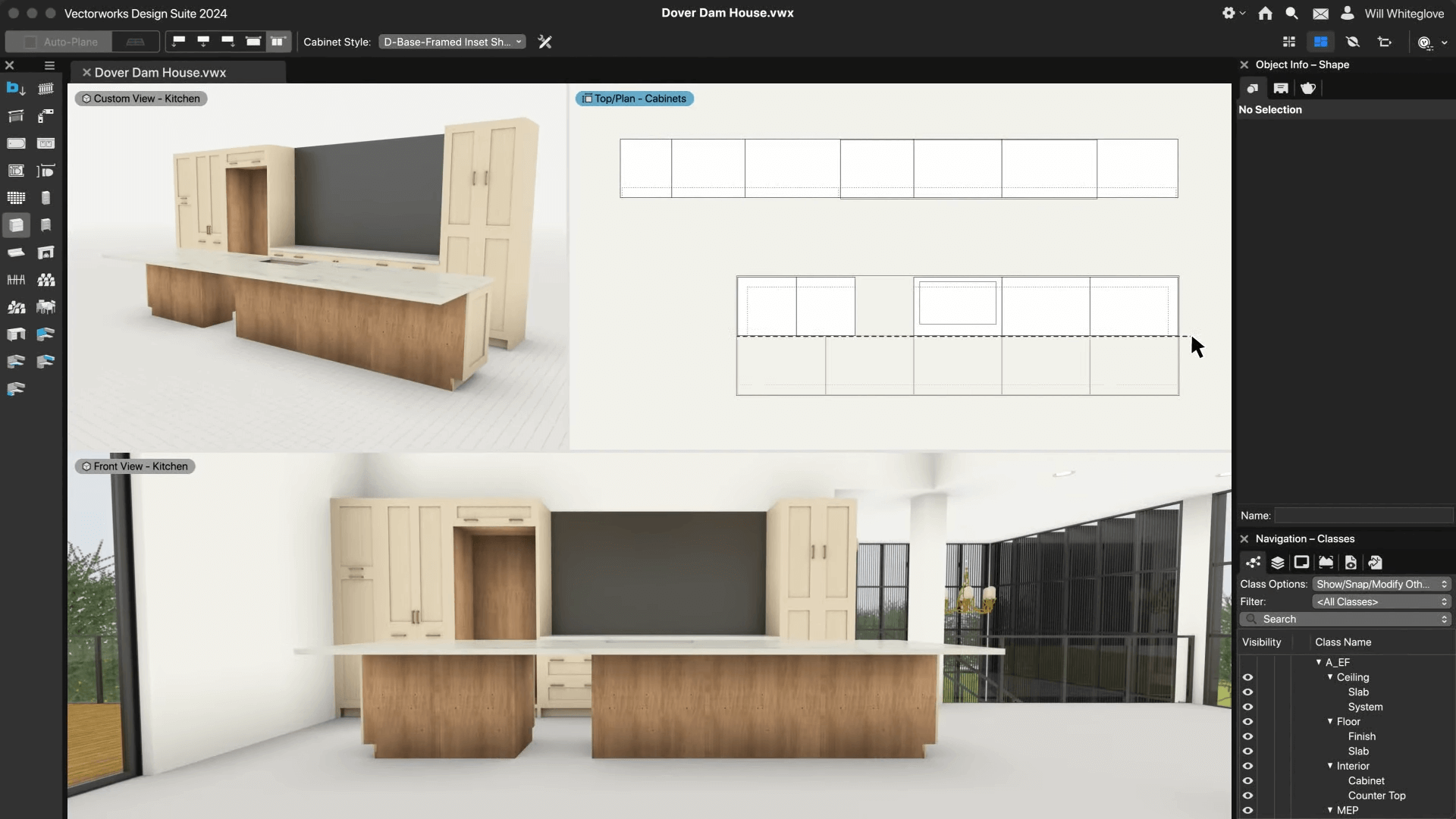Viewport: 1456px width, 819px height.
Task: Toggle visibility of the Cabinet class
Action: [1248, 780]
